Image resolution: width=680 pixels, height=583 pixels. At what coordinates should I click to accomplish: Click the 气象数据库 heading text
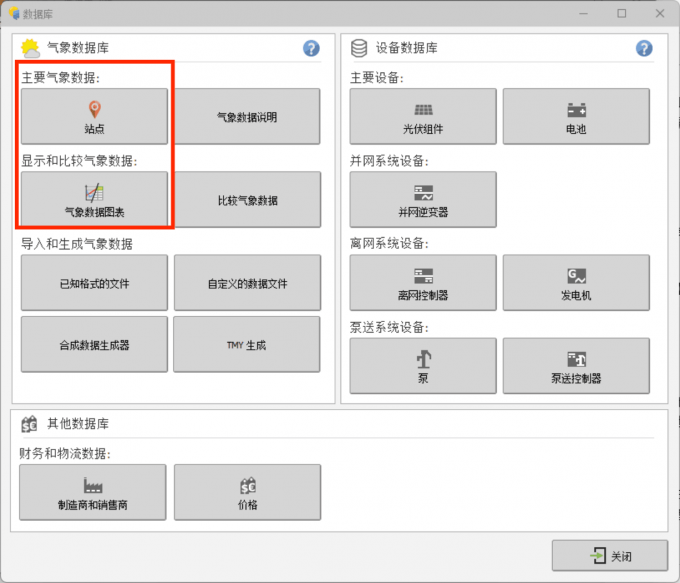[78, 48]
